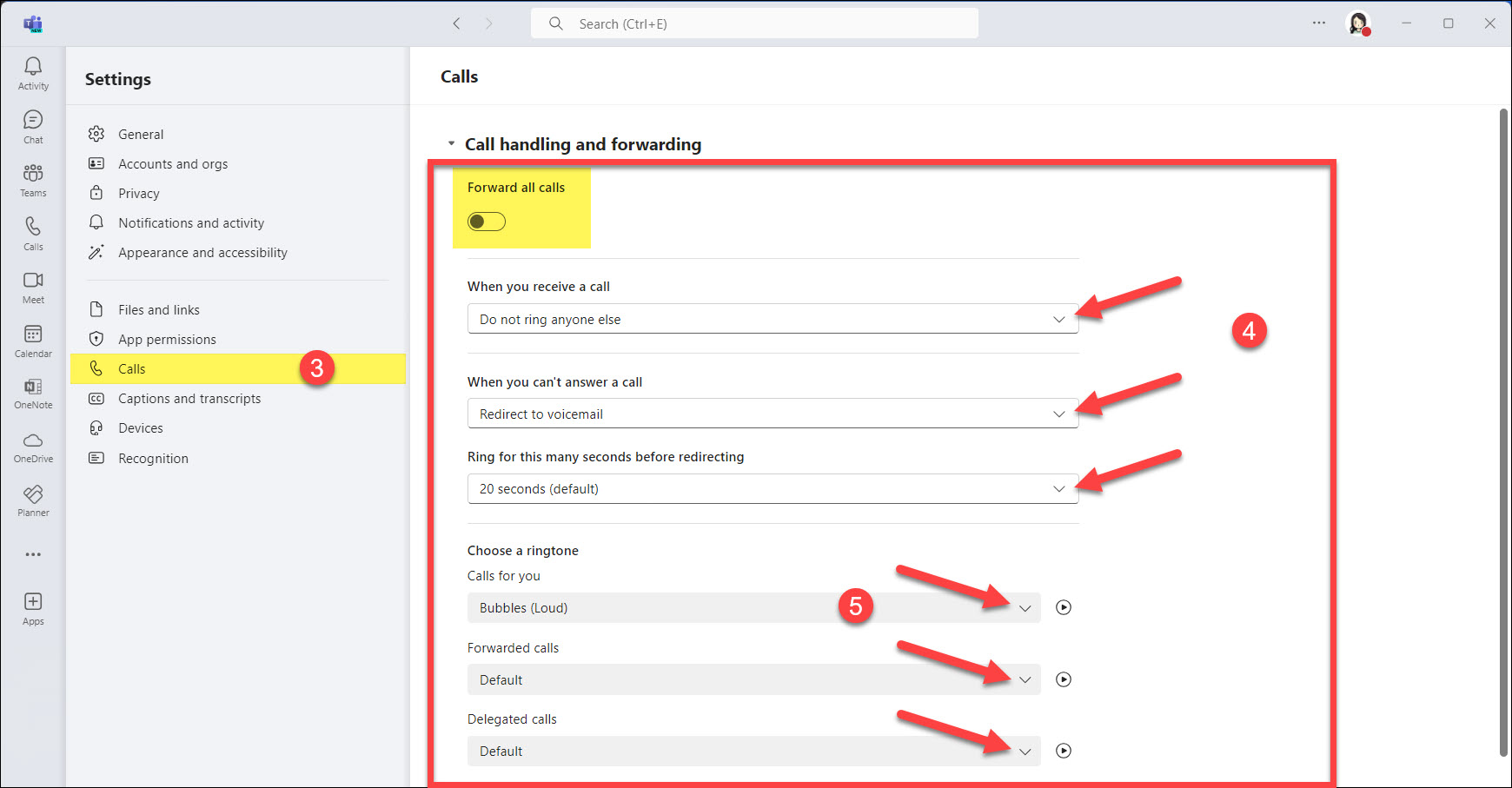
Task: Preview the Bubbles ringtone
Action: tap(1064, 607)
